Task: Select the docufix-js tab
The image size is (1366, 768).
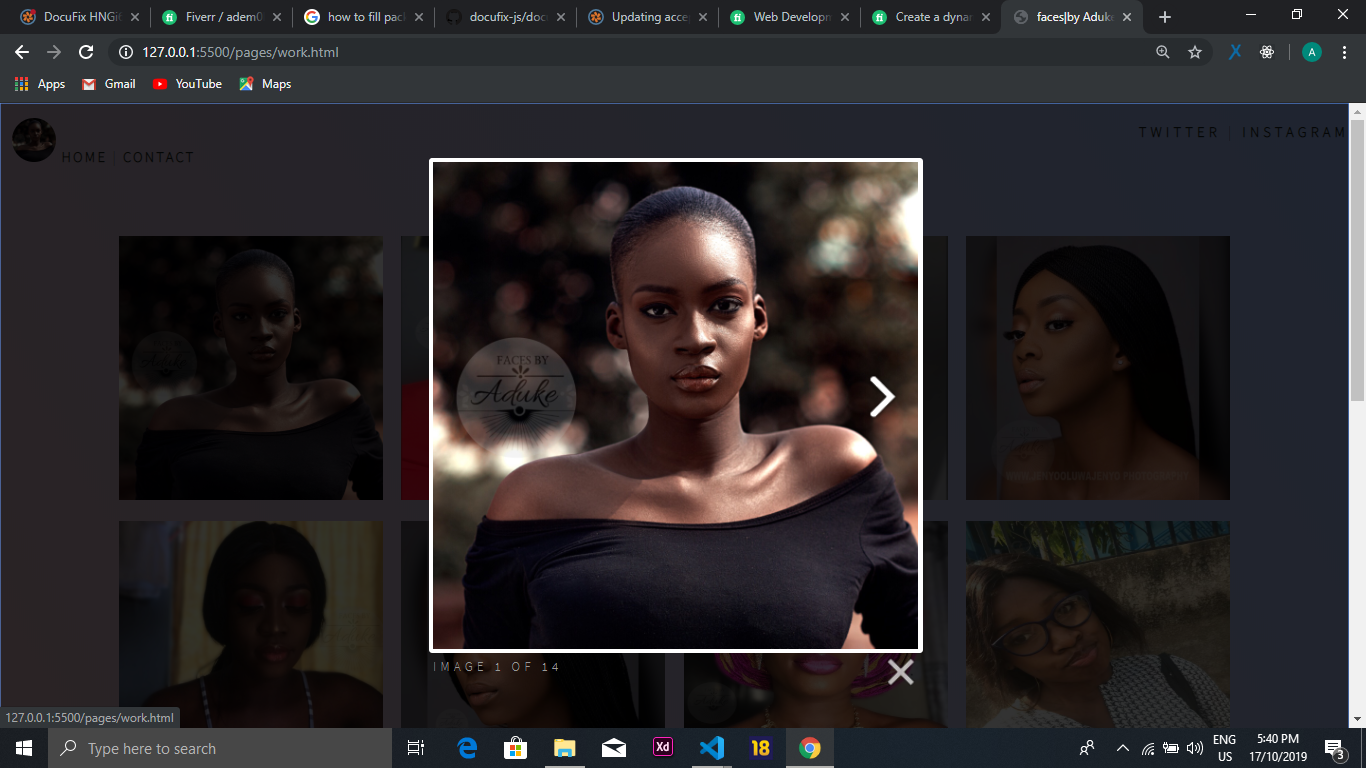Action: pyautogui.click(x=505, y=16)
